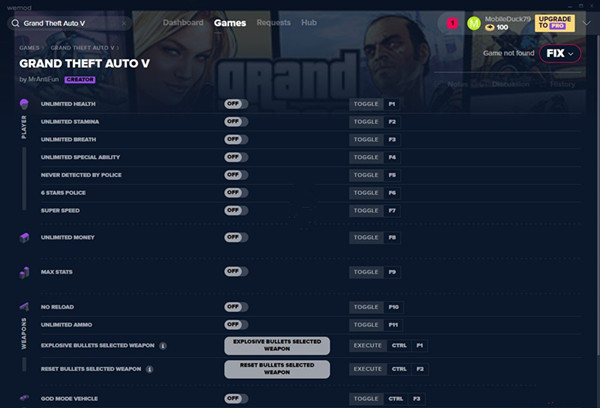The width and height of the screenshot is (600, 408).
Task: Expand the FIX dropdown button
Action: (560, 54)
